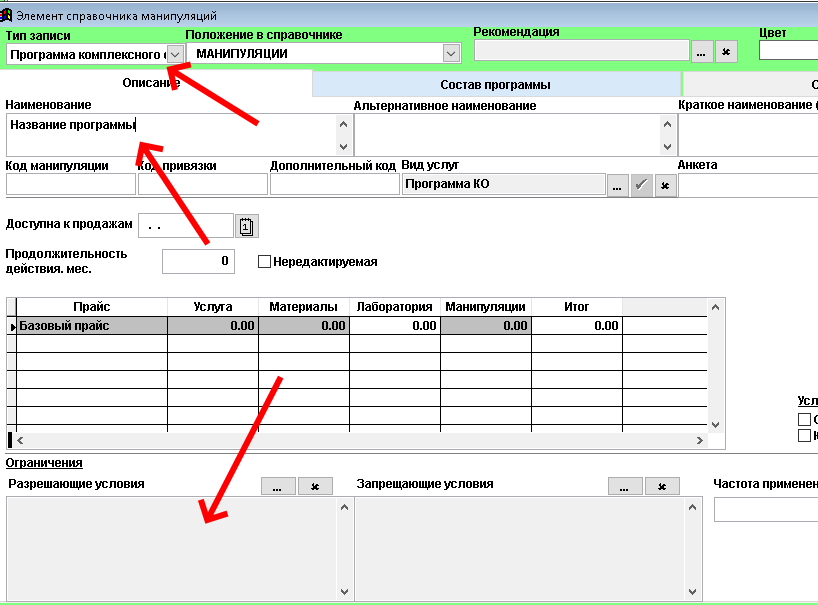Click the checkmark button next to Вид услуг
Screen dimensions: 818x605
coord(642,185)
